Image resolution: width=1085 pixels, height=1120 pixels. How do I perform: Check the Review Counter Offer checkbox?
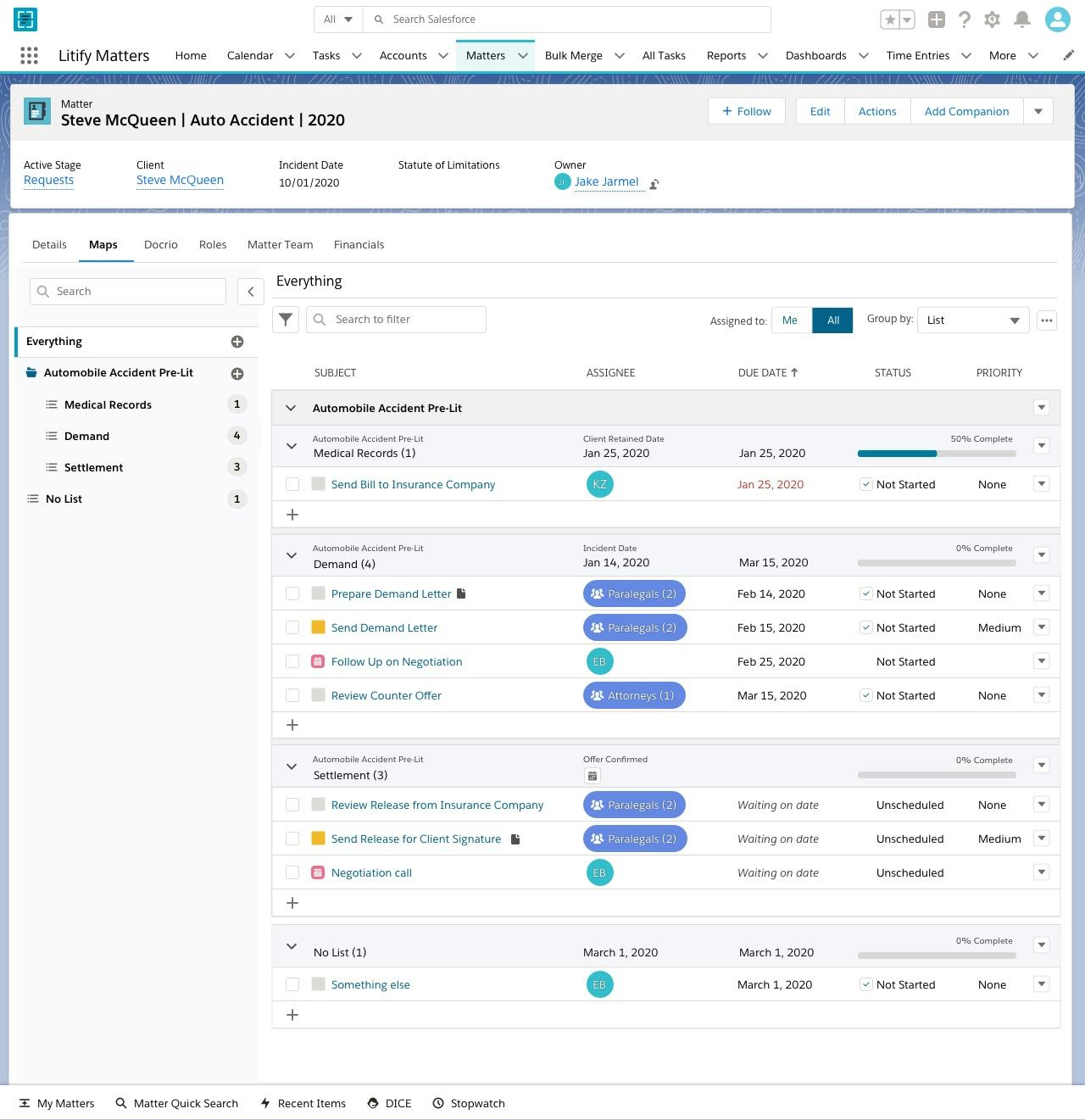point(292,695)
